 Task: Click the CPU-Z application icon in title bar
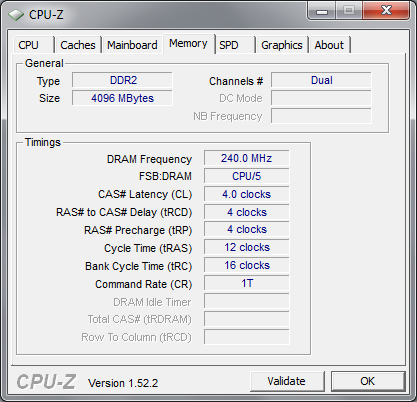(16, 15)
